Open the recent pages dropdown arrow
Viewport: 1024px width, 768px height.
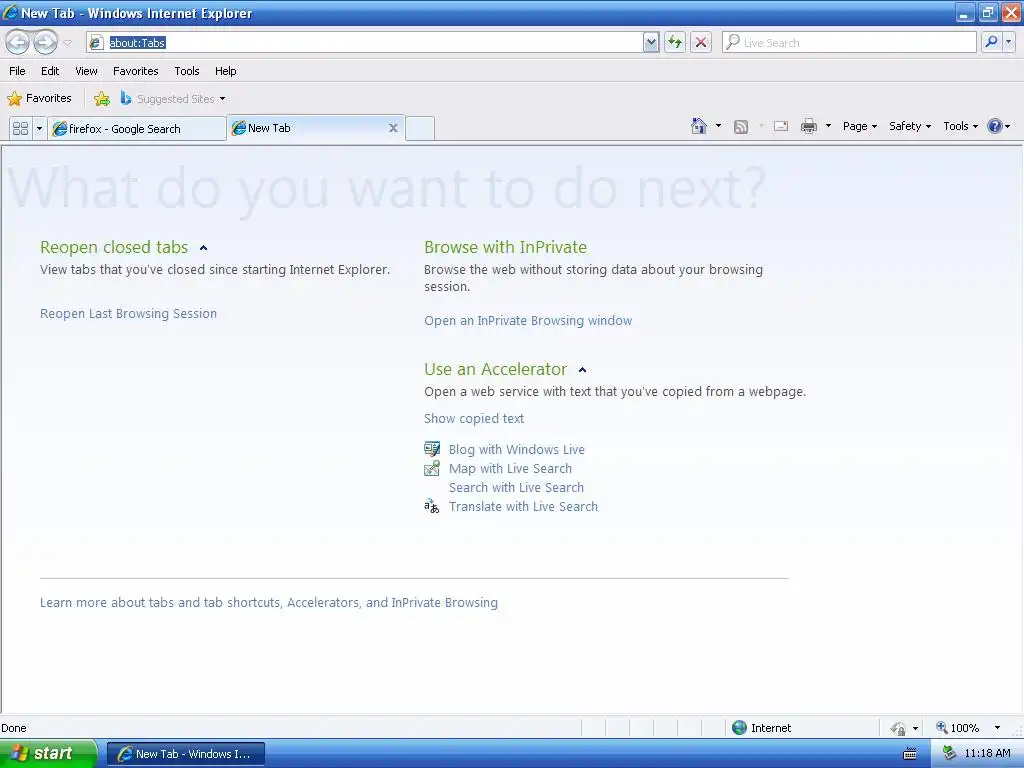[x=67, y=43]
